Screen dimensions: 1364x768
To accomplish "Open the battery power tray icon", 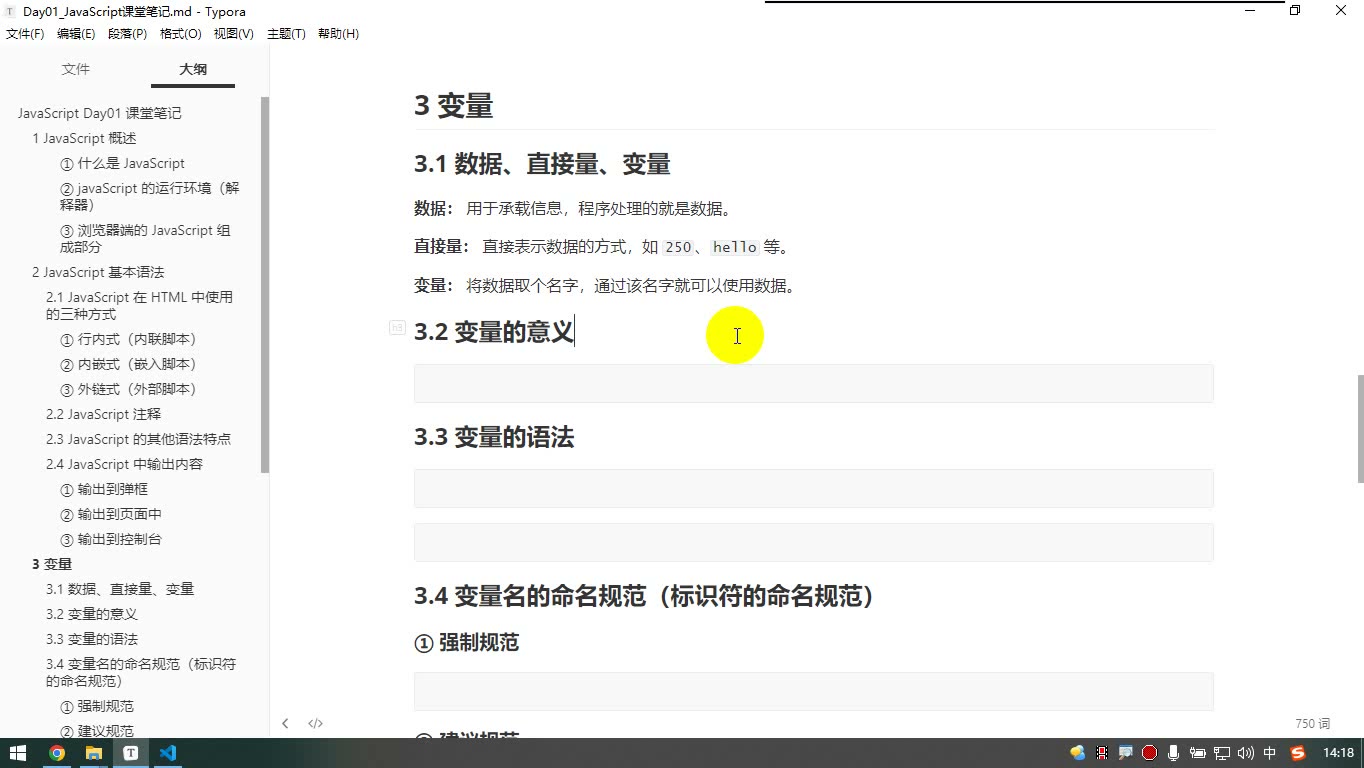I will pyautogui.click(x=1197, y=753).
